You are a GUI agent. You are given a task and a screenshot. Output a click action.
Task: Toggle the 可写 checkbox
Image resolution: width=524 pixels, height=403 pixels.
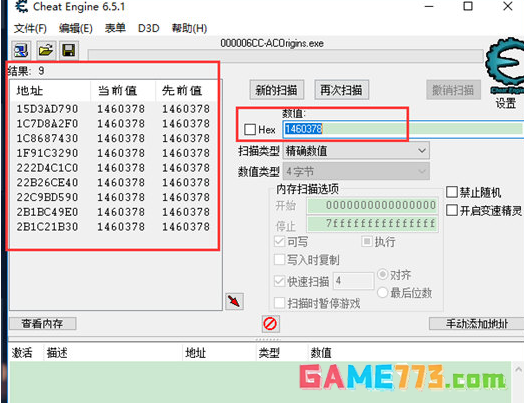click(279, 241)
